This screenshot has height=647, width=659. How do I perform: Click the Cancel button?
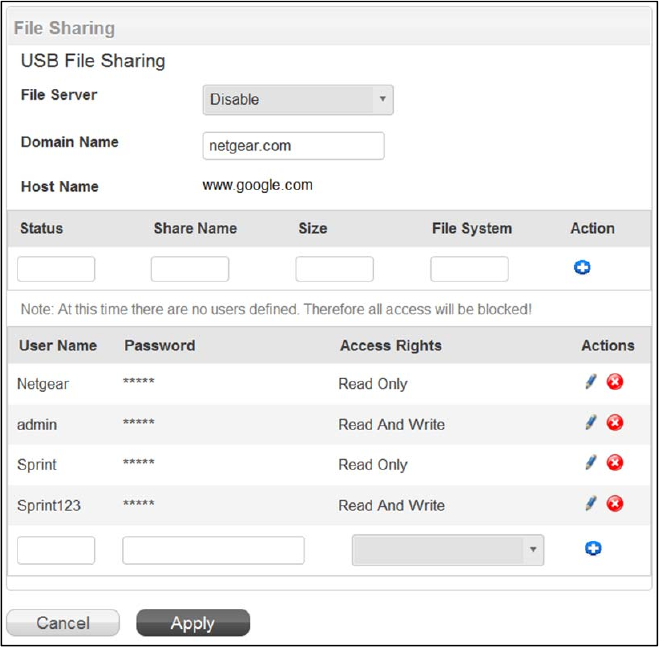(63, 623)
